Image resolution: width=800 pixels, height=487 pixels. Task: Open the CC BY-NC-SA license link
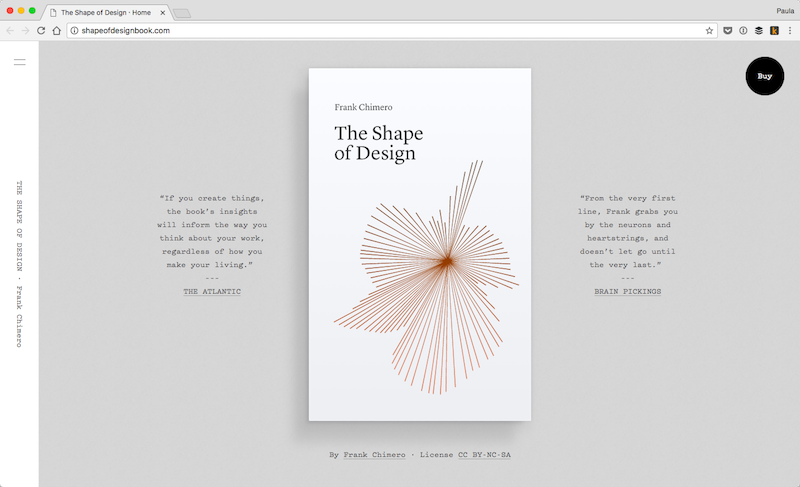484,455
